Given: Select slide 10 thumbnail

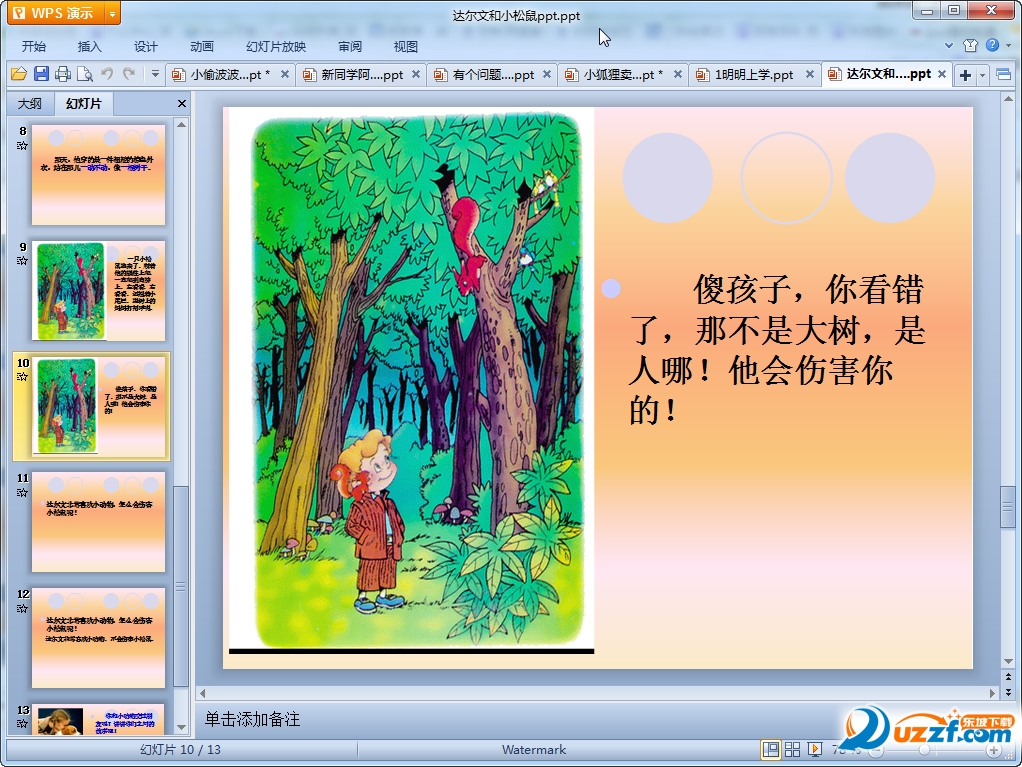Looking at the screenshot, I should [98, 406].
